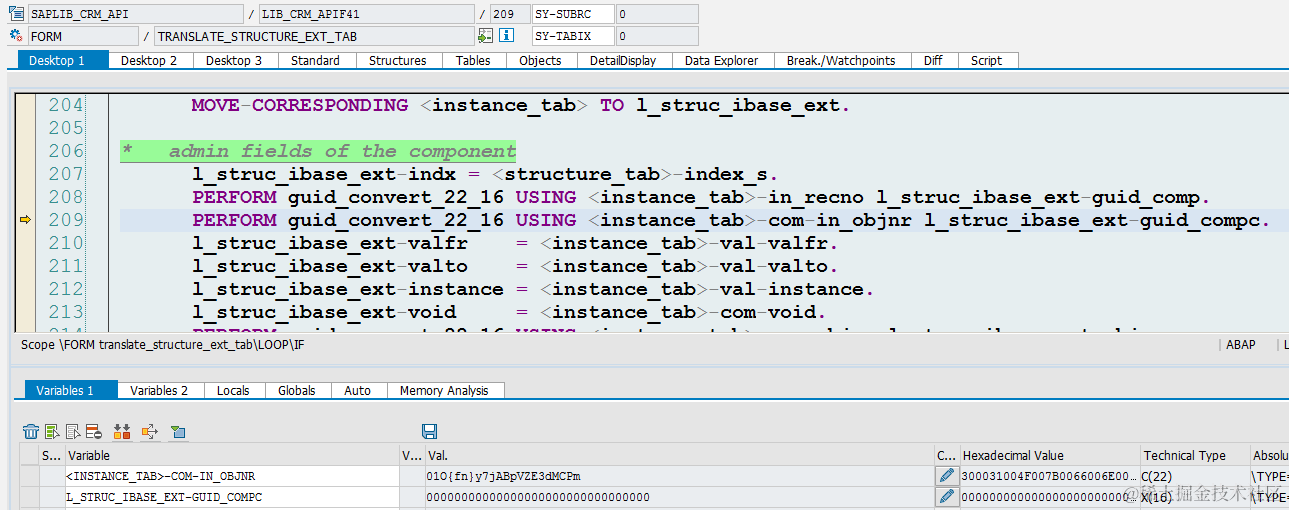Select variable cell L_STRUC_IBASE_EXT-GUID_COMPC

click(x=232, y=497)
